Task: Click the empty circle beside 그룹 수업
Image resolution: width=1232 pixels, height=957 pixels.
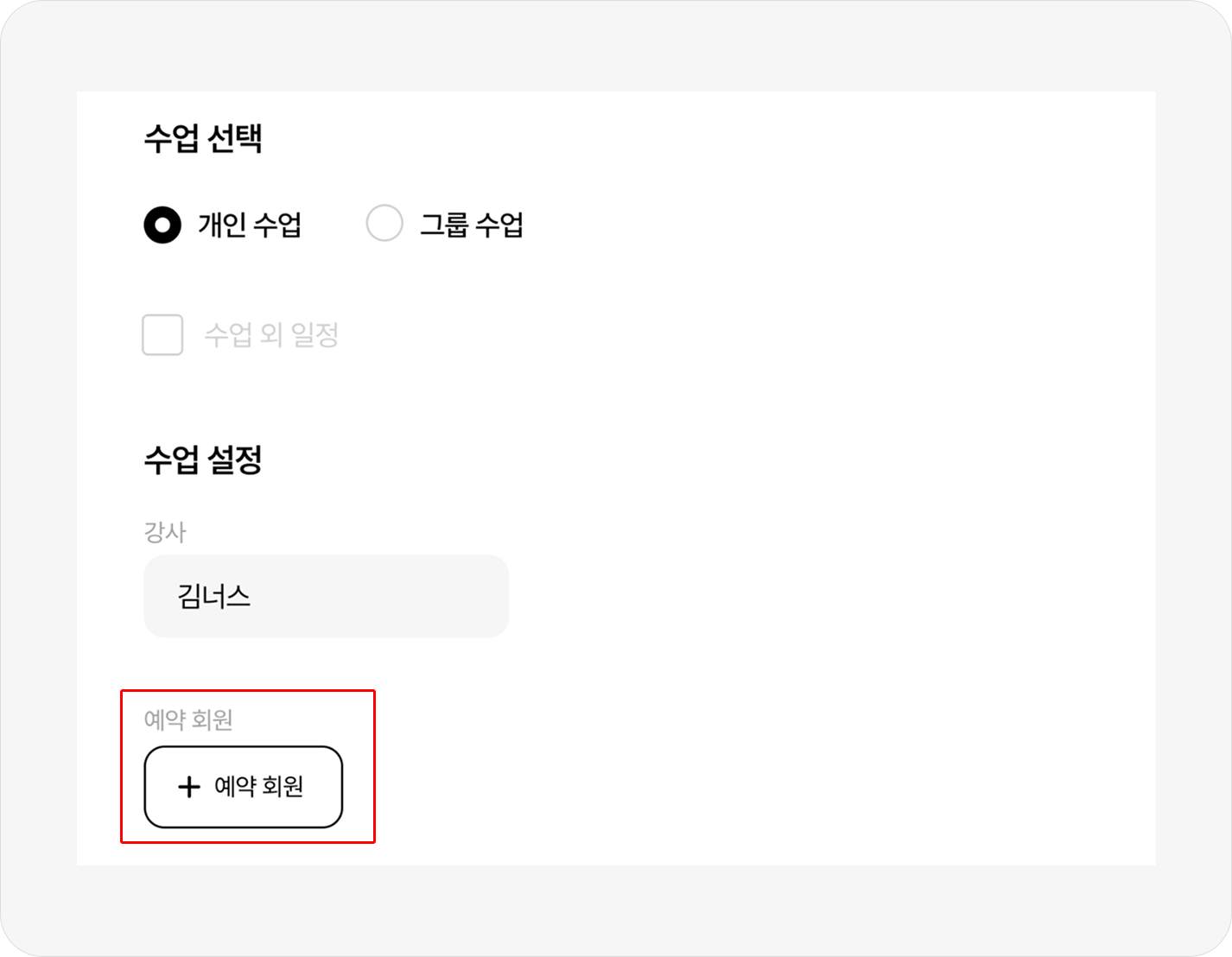Action: click(x=384, y=224)
